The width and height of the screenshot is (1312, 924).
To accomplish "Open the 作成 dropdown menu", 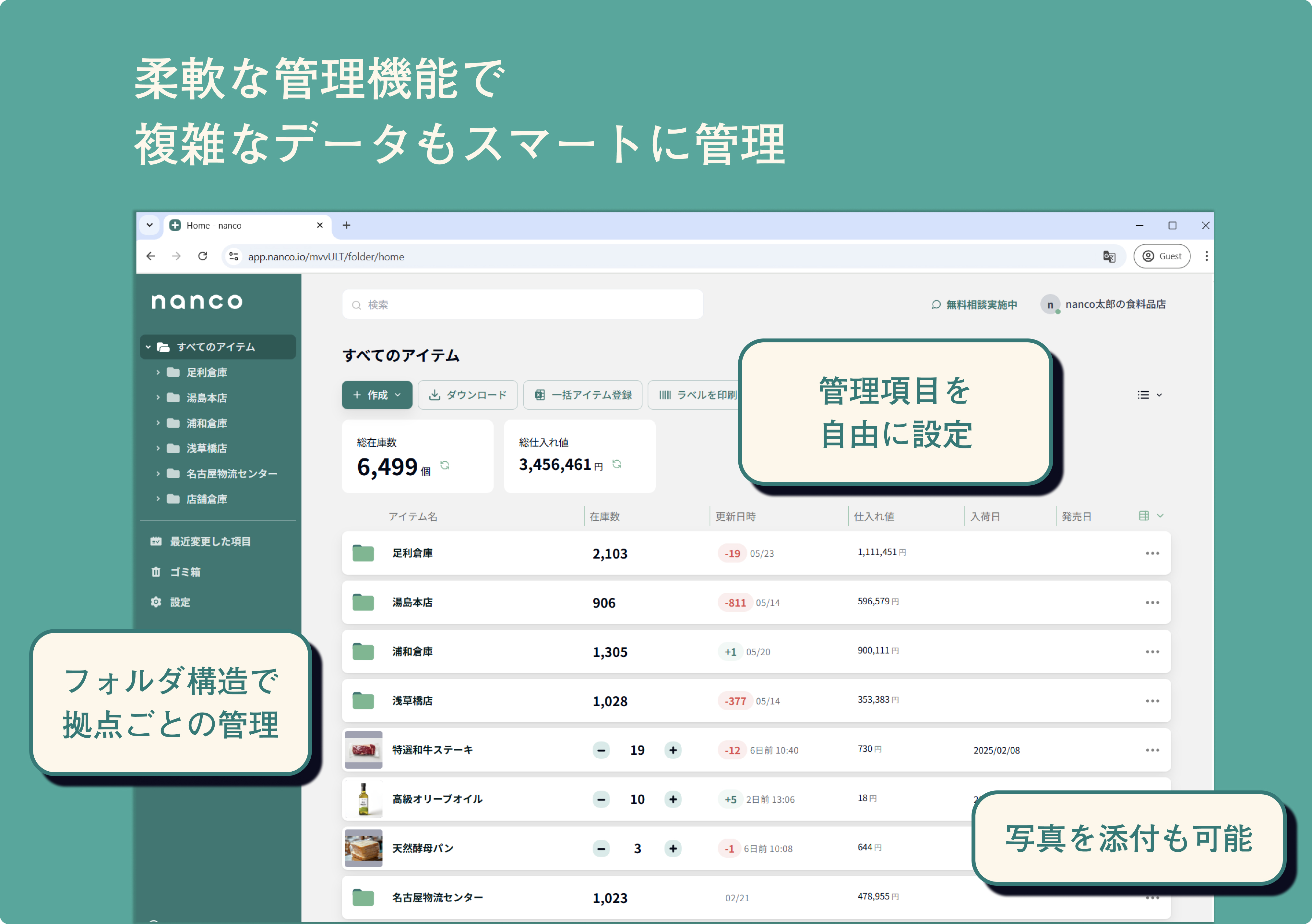I will point(376,394).
